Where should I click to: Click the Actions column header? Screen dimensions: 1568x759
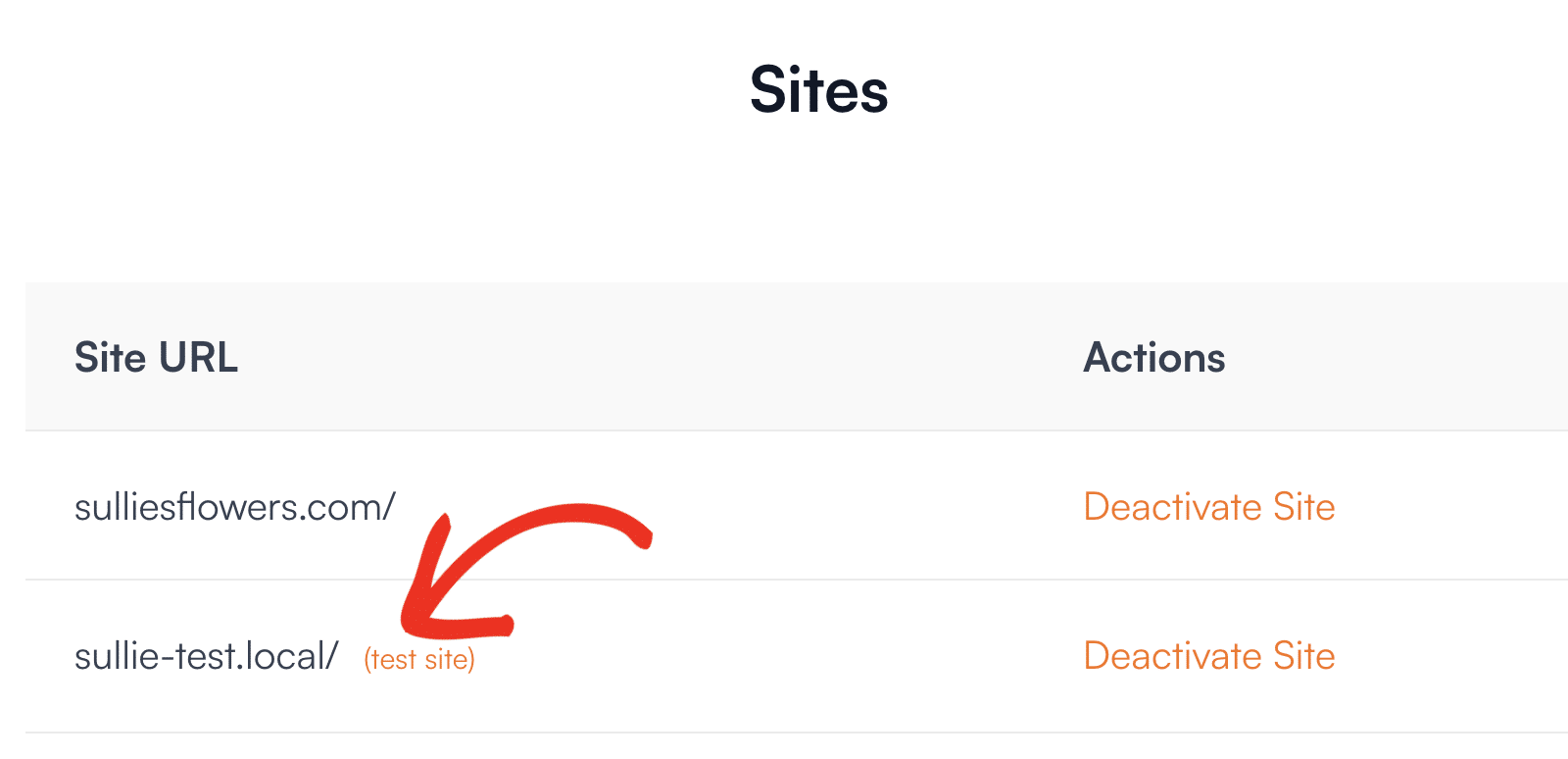tap(1154, 358)
